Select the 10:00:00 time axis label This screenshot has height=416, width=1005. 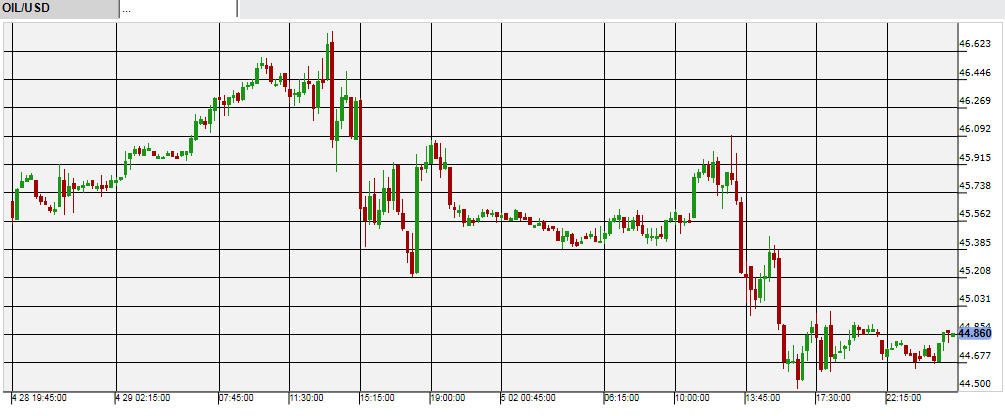pos(693,398)
